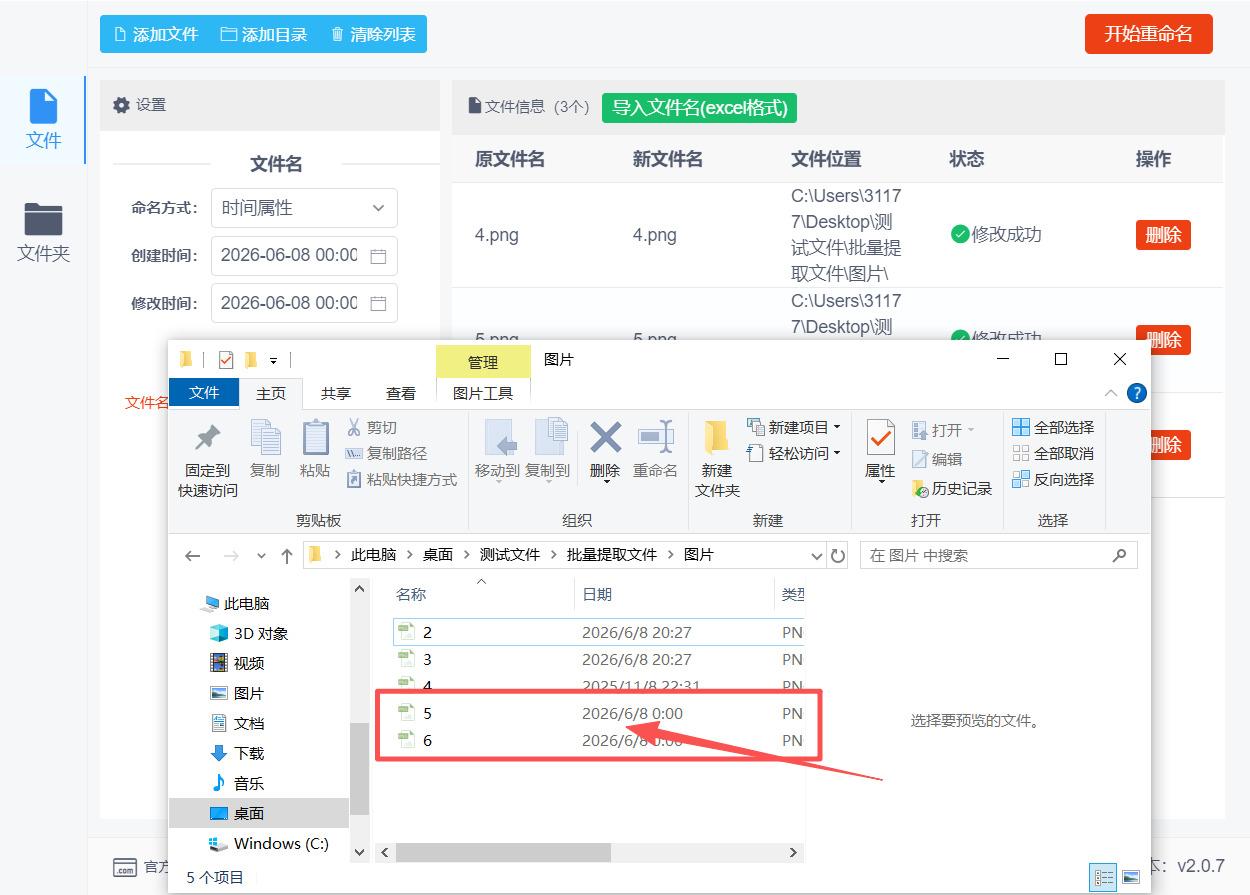The height and width of the screenshot is (895, 1250).
Task: Click the 复制路径 ribbon item
Action: 386,453
